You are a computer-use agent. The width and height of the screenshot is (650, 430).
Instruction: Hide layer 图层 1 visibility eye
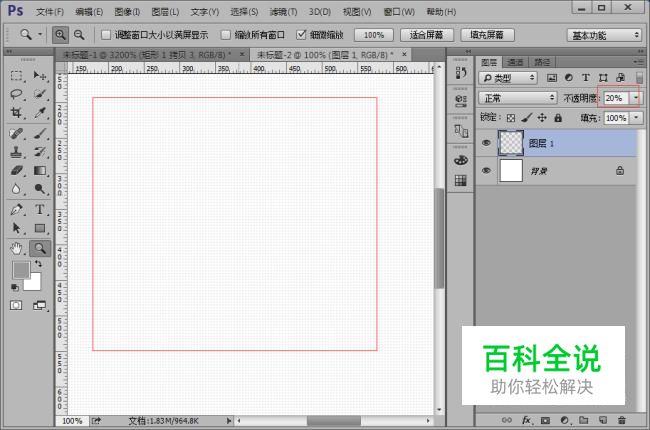pyautogui.click(x=486, y=143)
